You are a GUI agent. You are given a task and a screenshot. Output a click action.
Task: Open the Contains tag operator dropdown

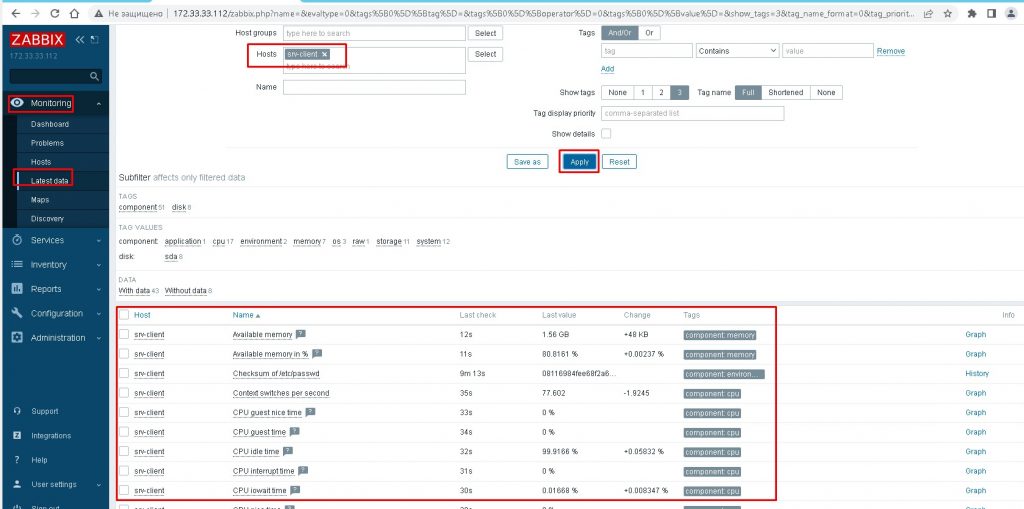tap(737, 51)
